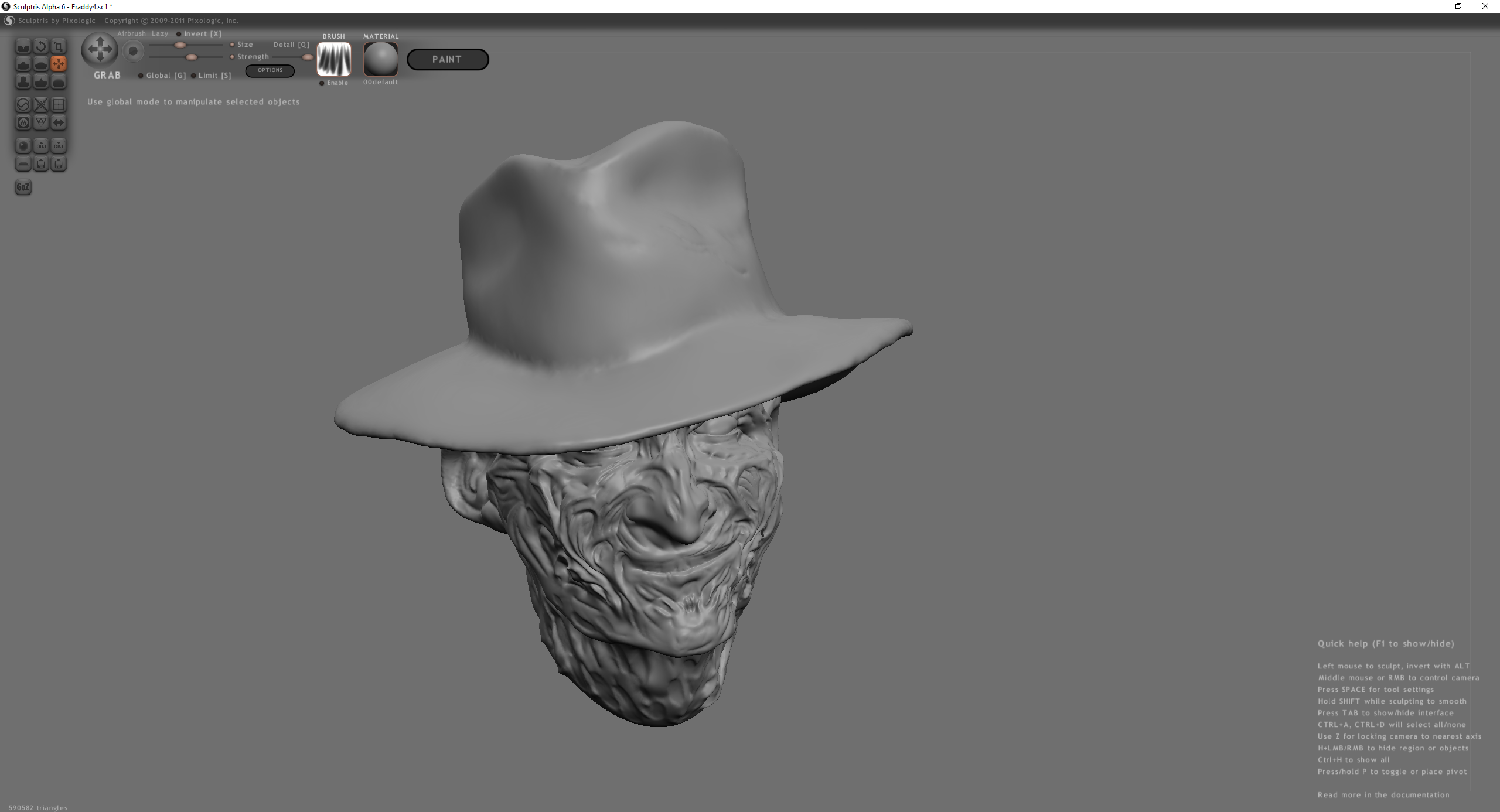This screenshot has height=812, width=1500.
Task: Toggle the Lazy option
Action: click(160, 34)
